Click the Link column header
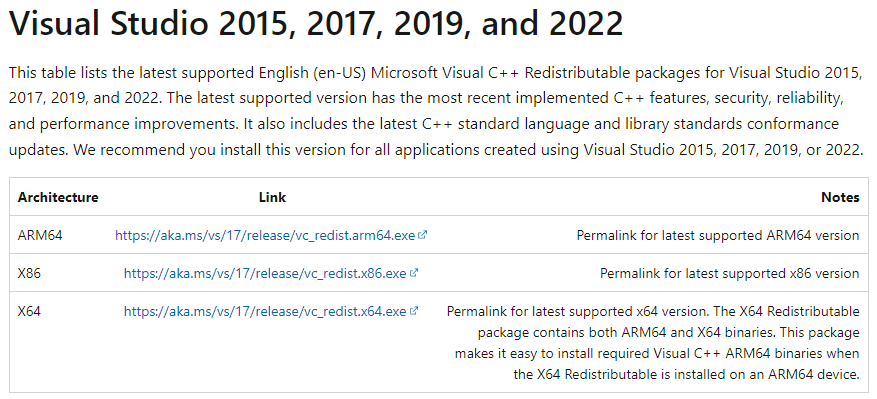877x399 pixels. tap(272, 197)
